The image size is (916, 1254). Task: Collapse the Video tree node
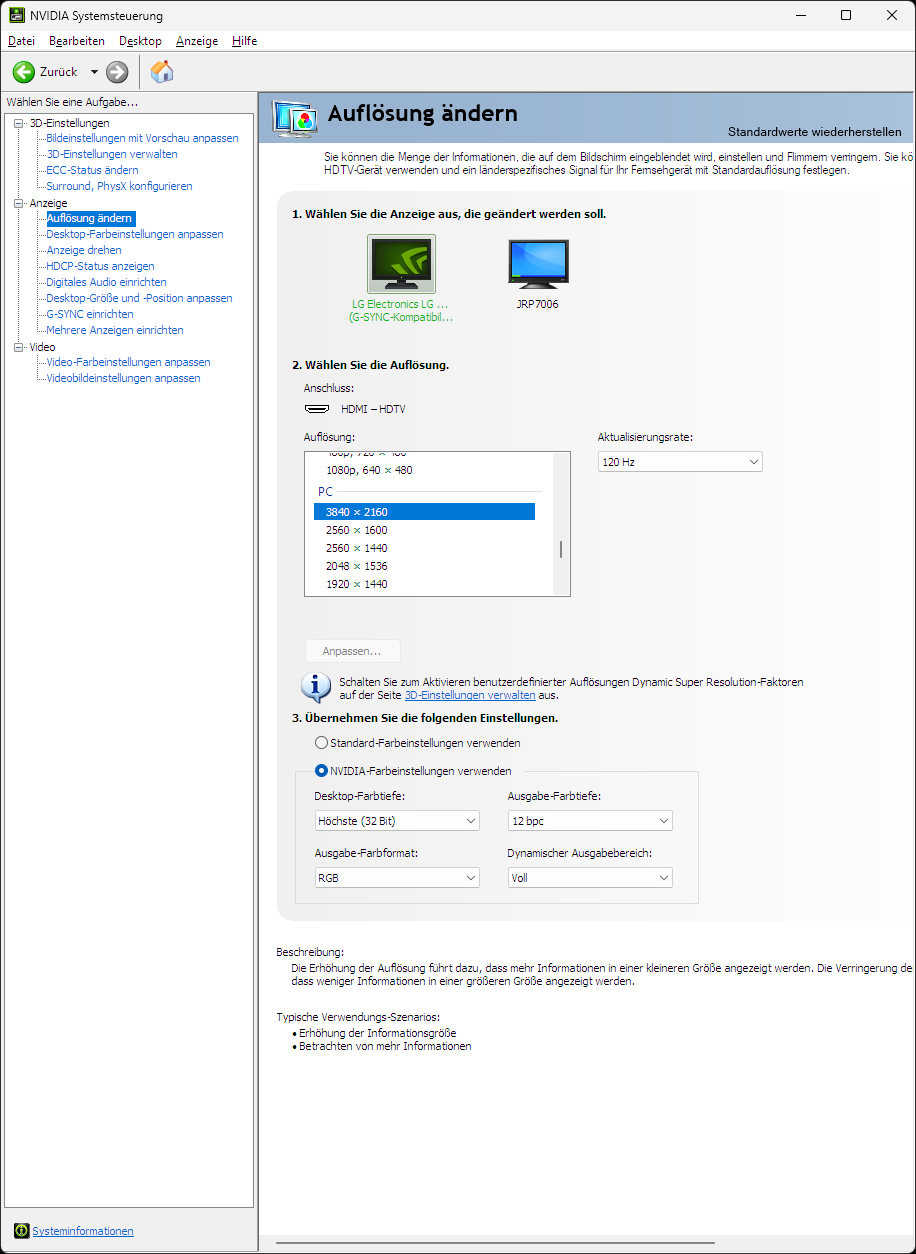pyautogui.click(x=18, y=347)
